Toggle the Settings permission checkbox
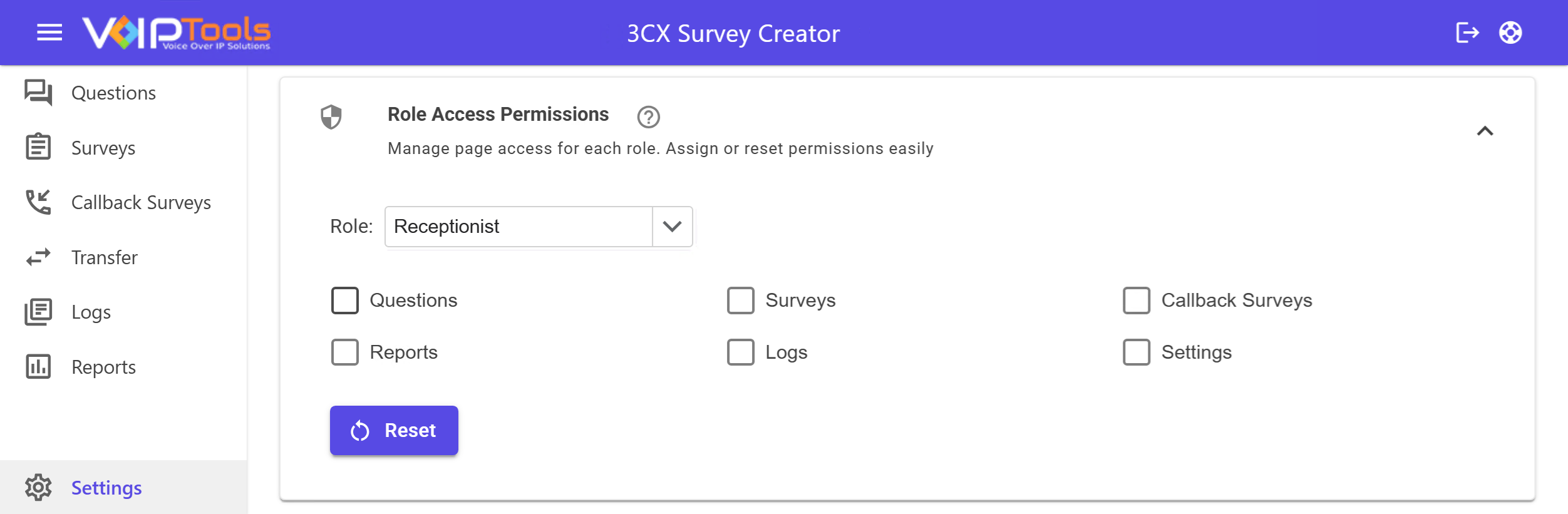This screenshot has height=514, width=1568. tap(1137, 352)
